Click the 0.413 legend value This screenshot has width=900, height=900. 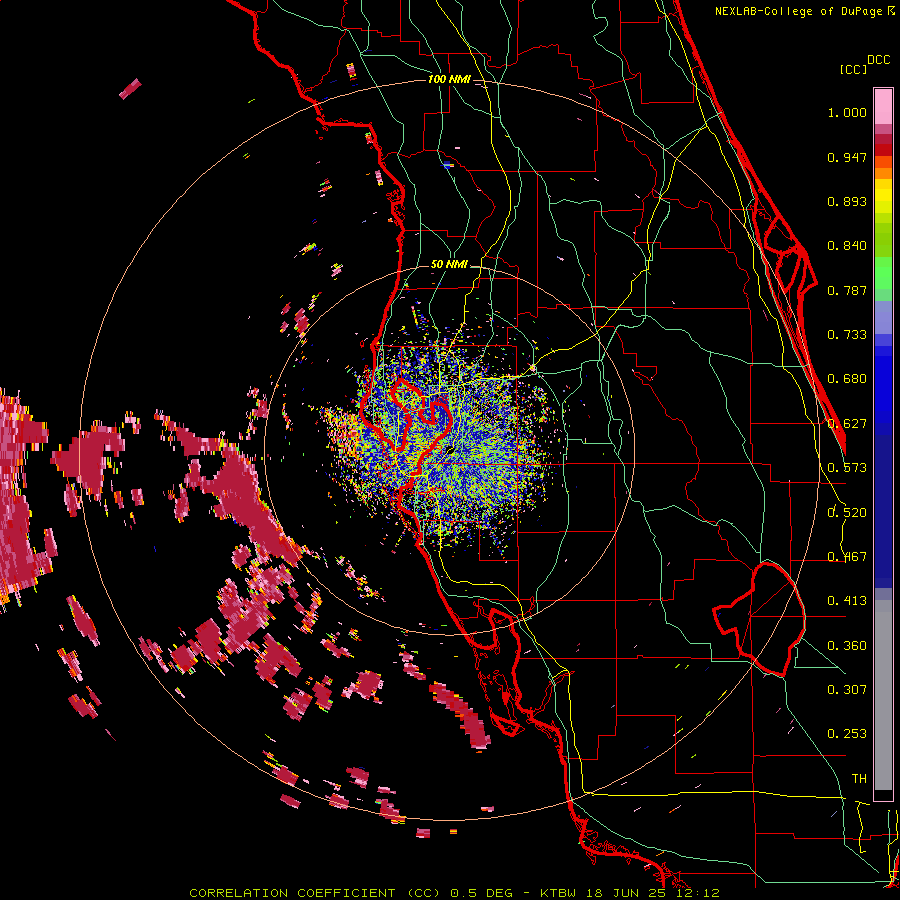(847, 601)
